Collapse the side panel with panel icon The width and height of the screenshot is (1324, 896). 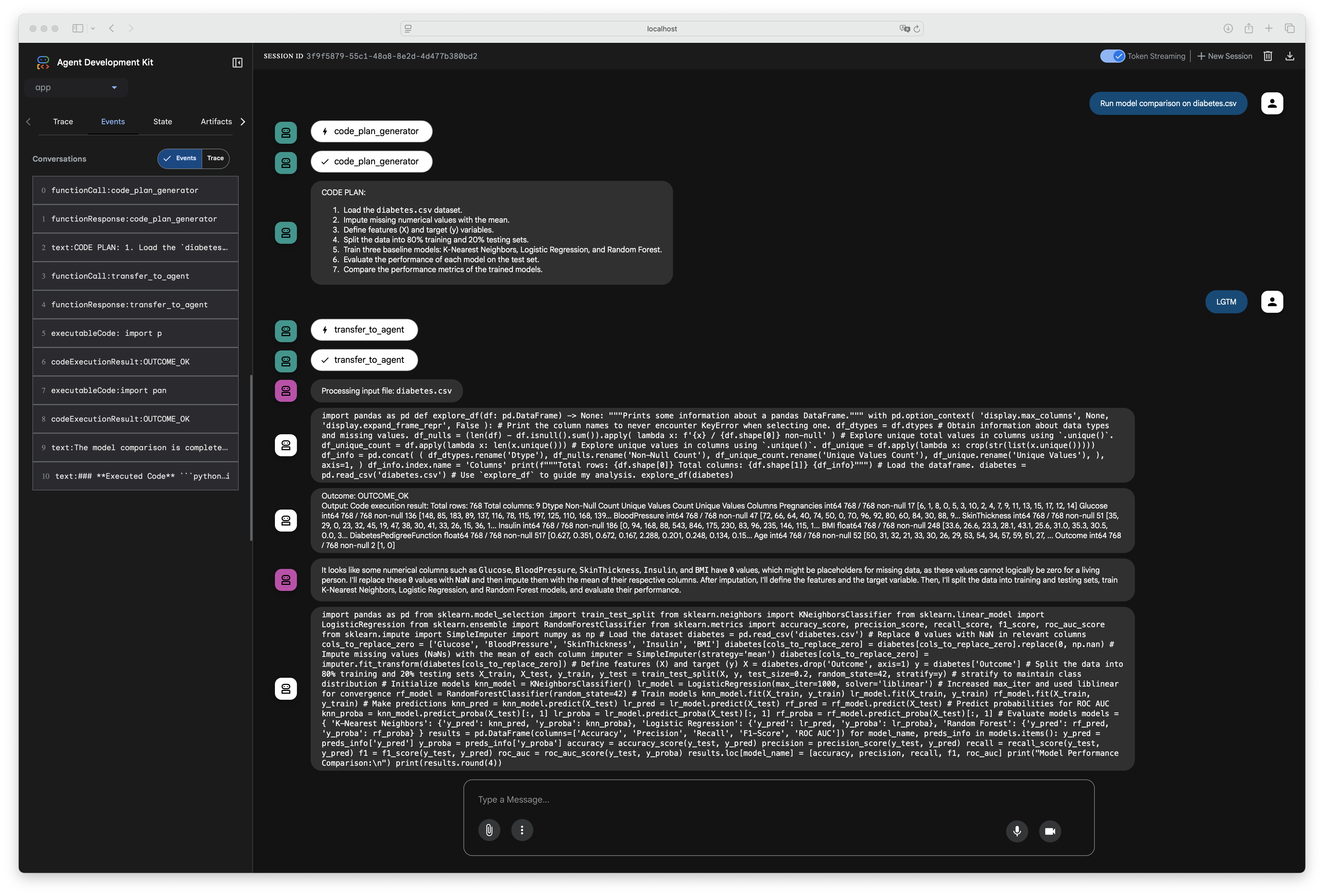point(238,63)
